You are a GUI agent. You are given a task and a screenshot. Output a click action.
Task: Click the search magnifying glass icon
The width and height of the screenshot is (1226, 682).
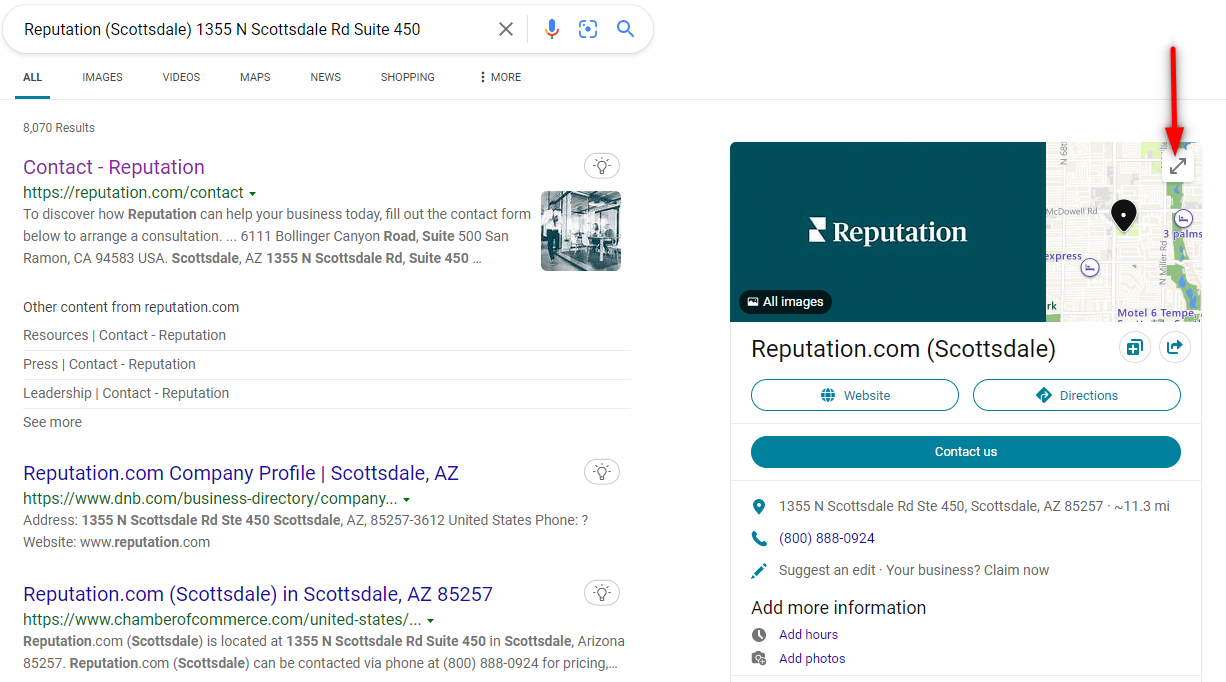coord(625,29)
